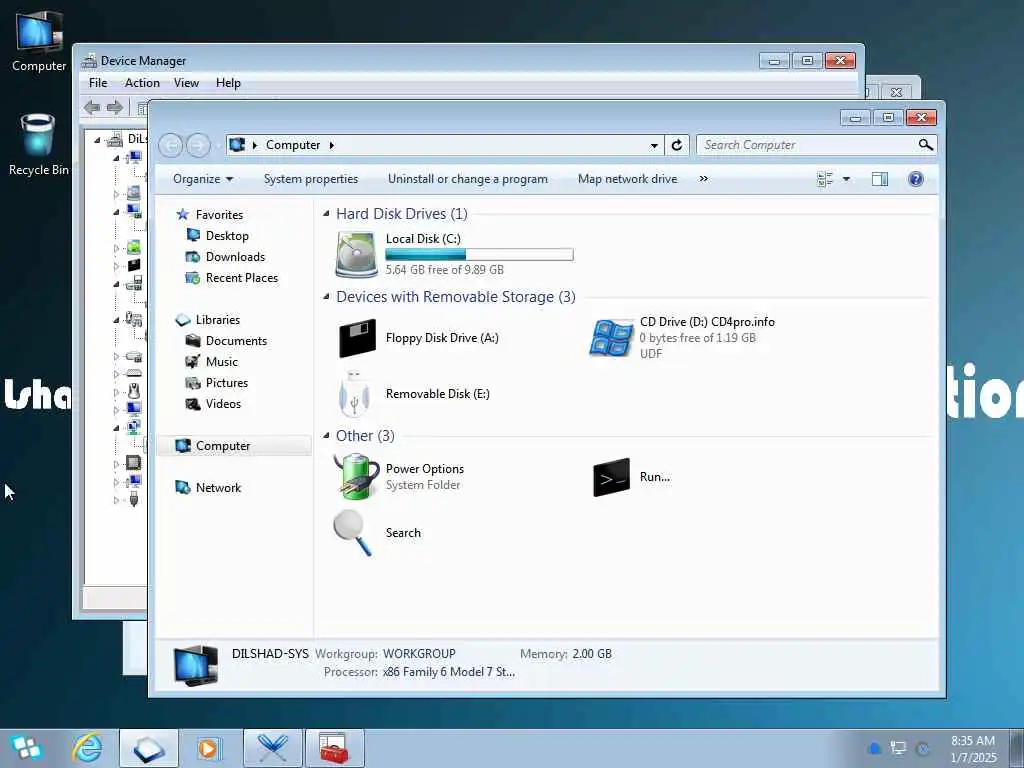Click the clock showing 8:35 AM

(973, 741)
